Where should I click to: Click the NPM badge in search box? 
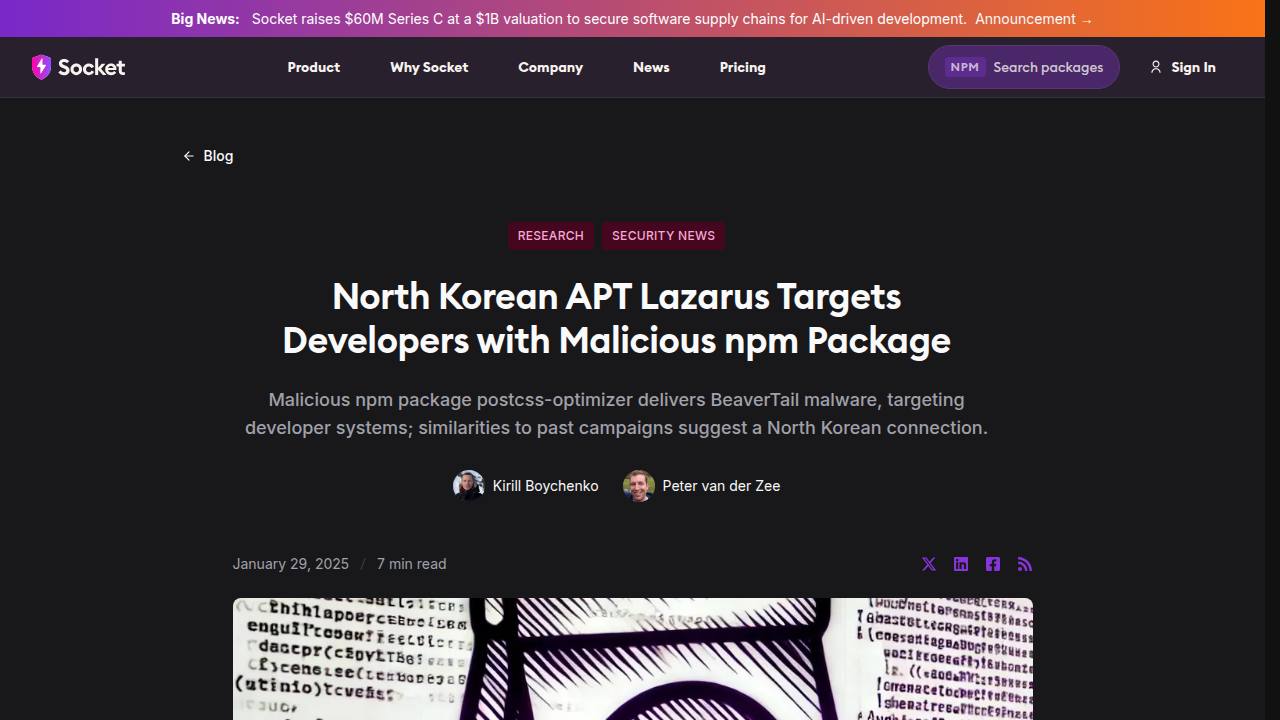tap(965, 67)
